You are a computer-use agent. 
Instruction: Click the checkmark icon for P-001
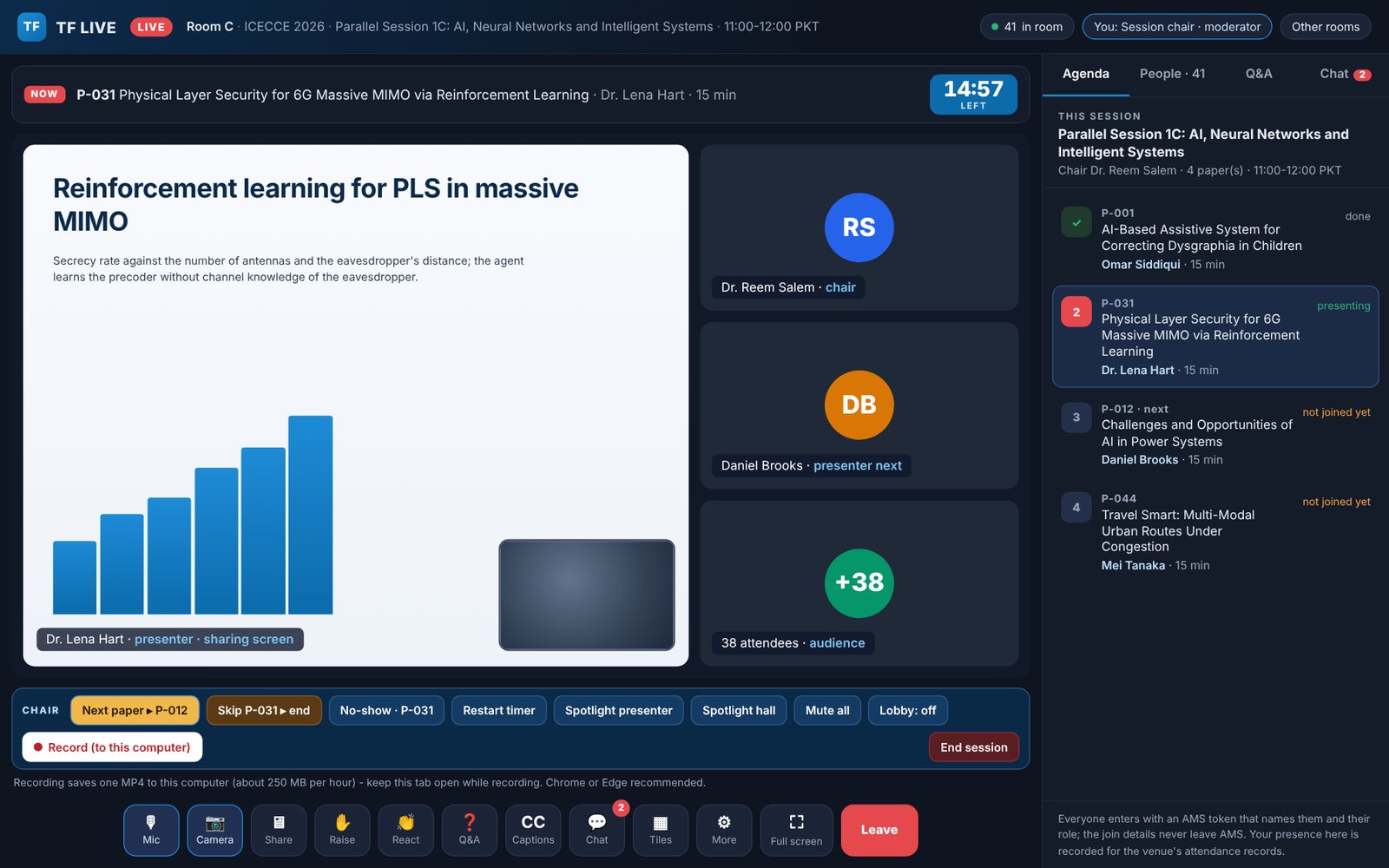point(1076,222)
